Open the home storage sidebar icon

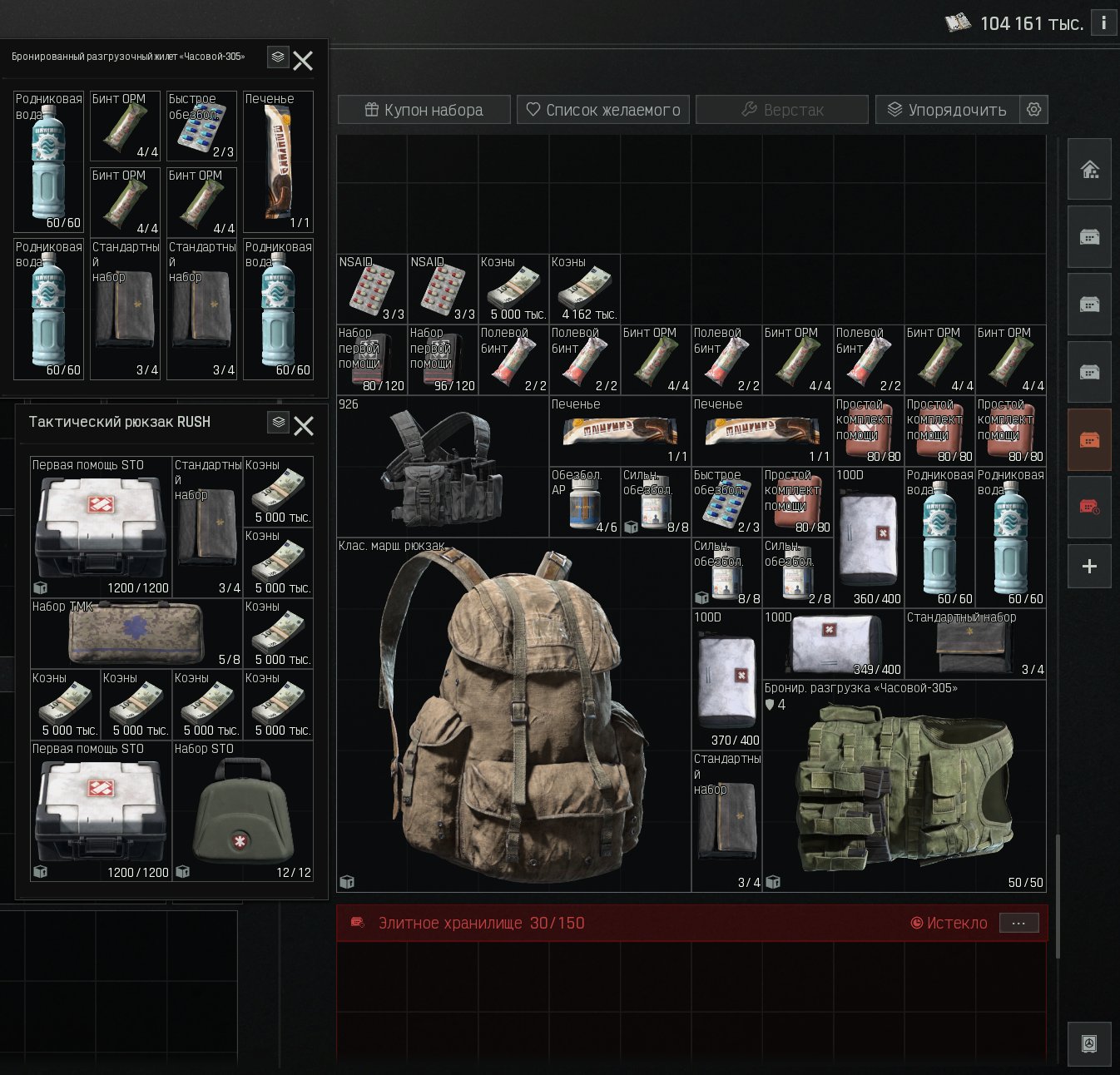point(1089,169)
